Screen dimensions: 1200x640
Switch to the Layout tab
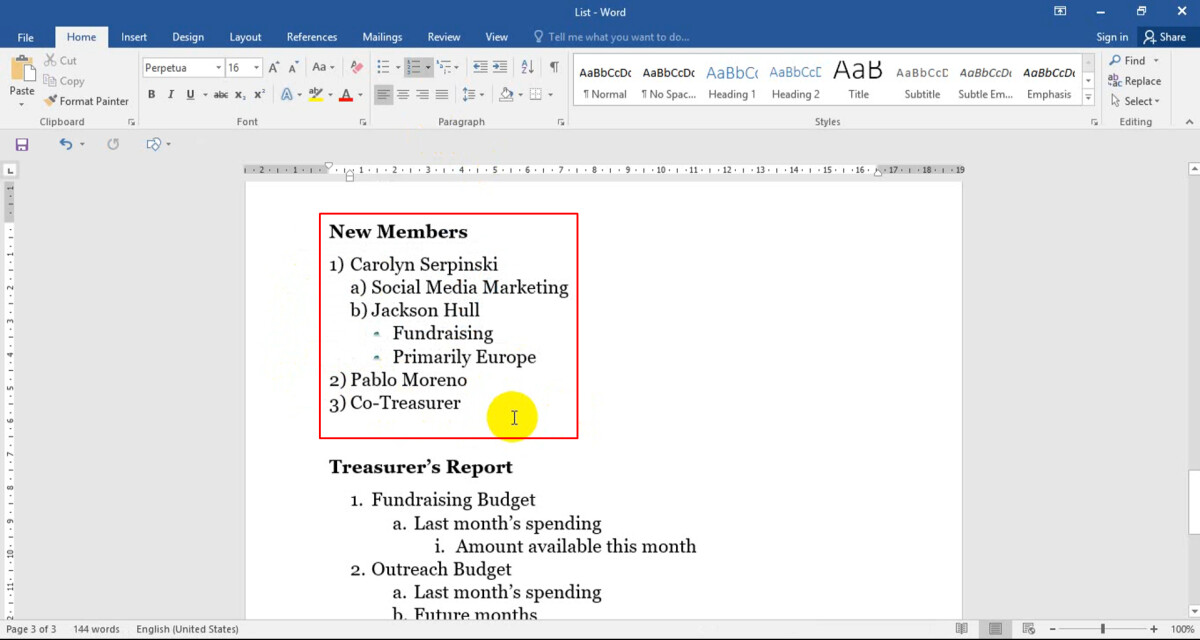click(245, 37)
